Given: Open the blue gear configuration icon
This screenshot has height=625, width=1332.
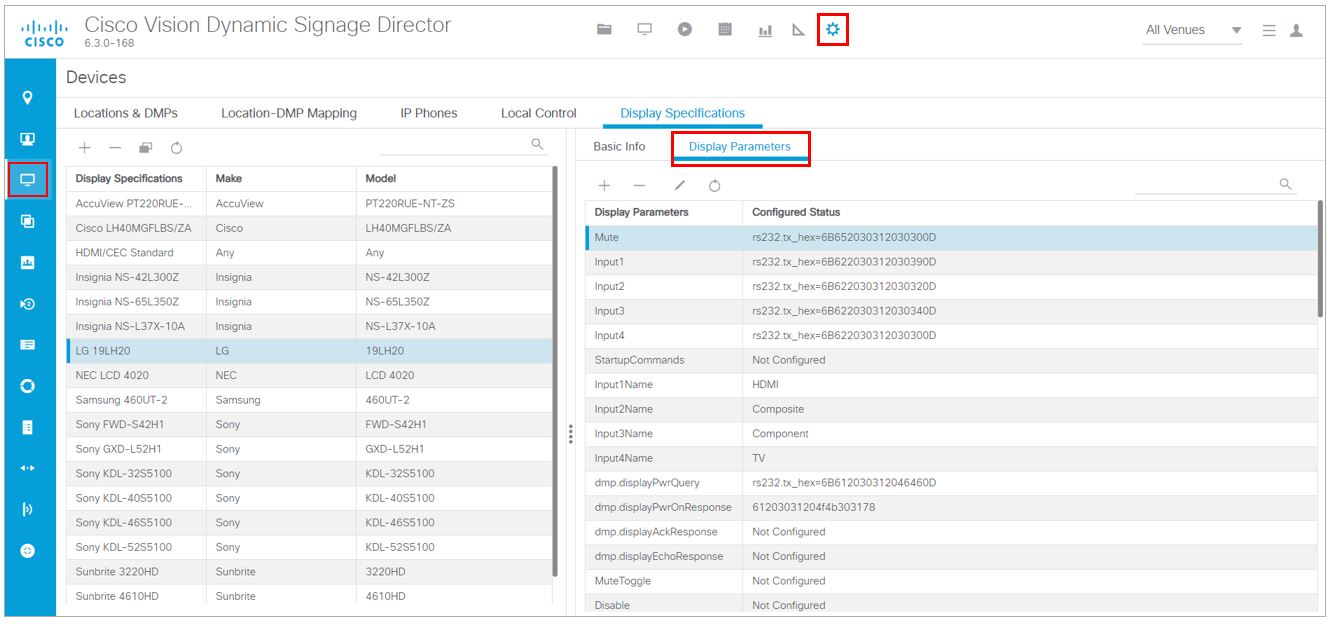Looking at the screenshot, I should (833, 30).
